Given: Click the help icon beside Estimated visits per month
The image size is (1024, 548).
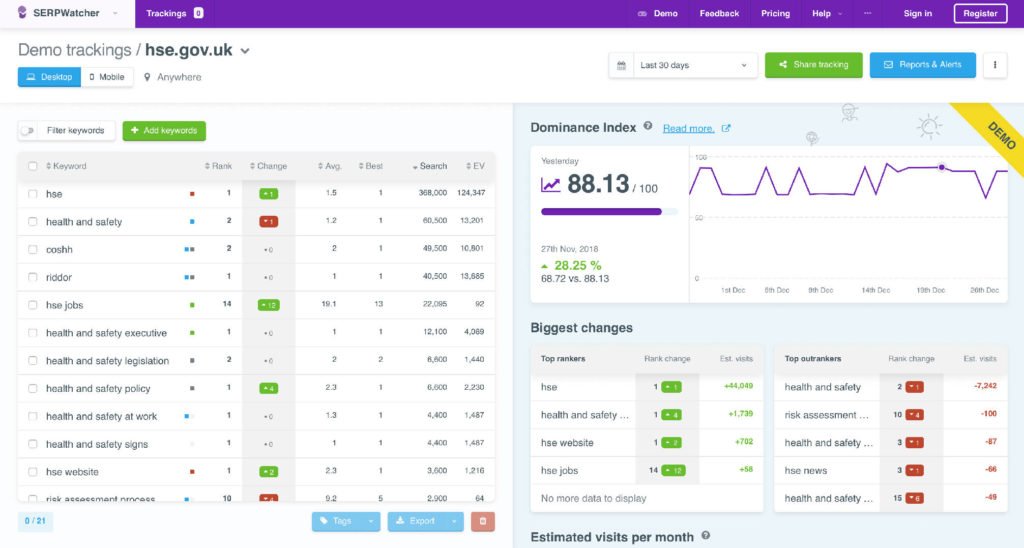Looking at the screenshot, I should pos(705,536).
